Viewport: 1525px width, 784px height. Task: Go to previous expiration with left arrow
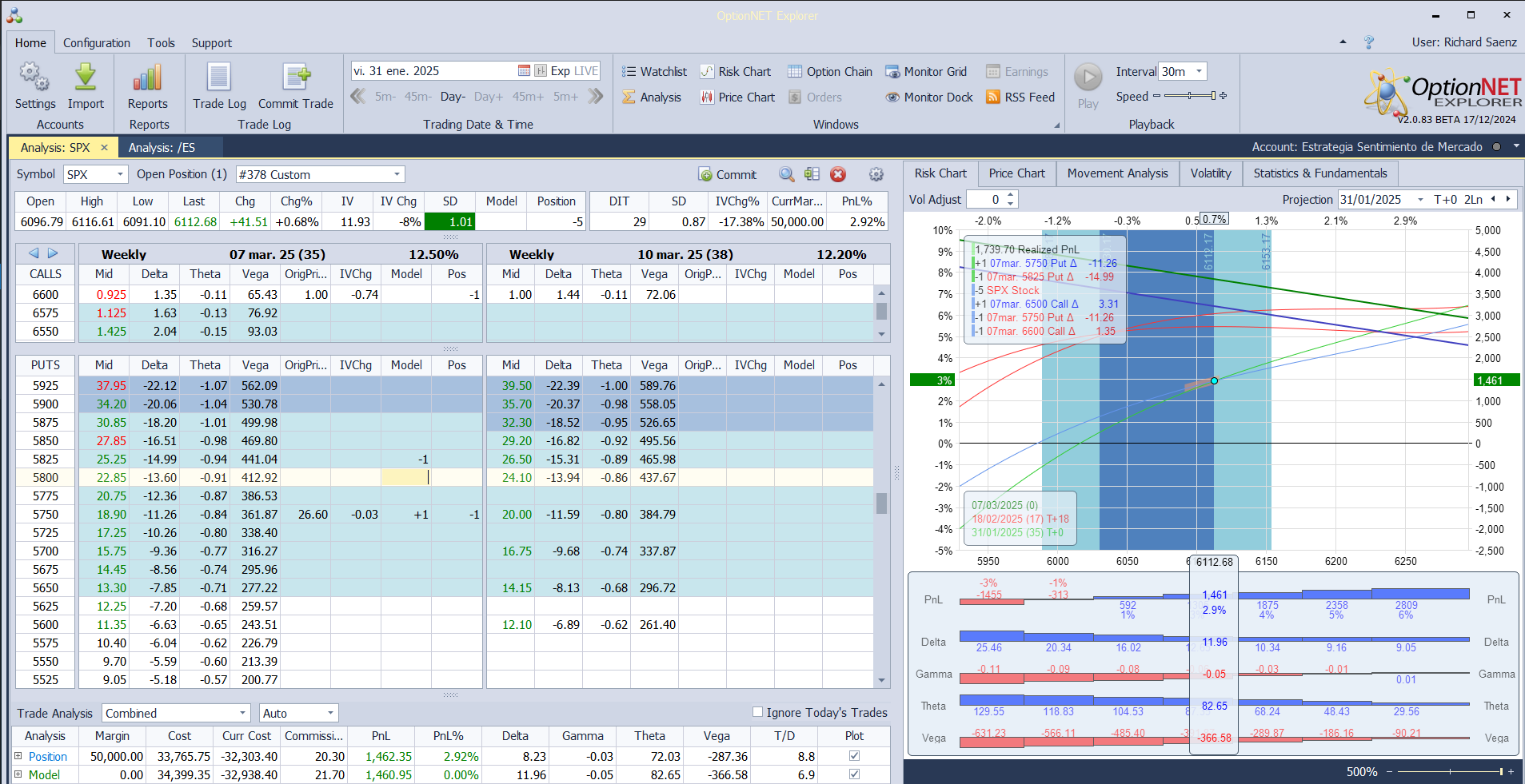pyautogui.click(x=34, y=253)
